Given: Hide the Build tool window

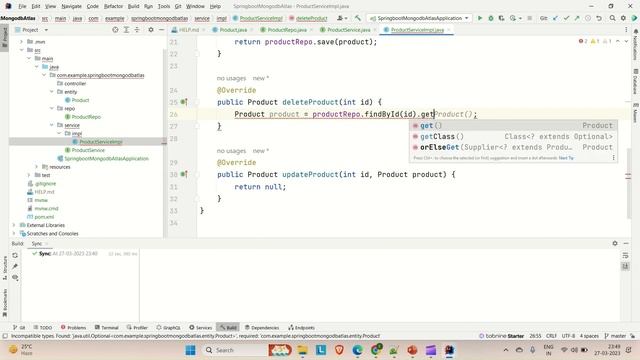Looking at the screenshot, I should coord(626,243).
